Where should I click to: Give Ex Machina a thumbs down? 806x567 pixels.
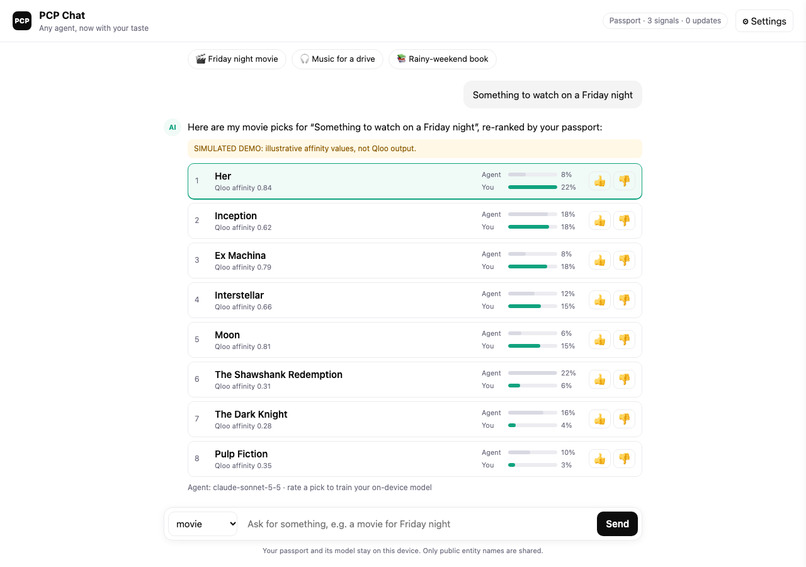(624, 260)
